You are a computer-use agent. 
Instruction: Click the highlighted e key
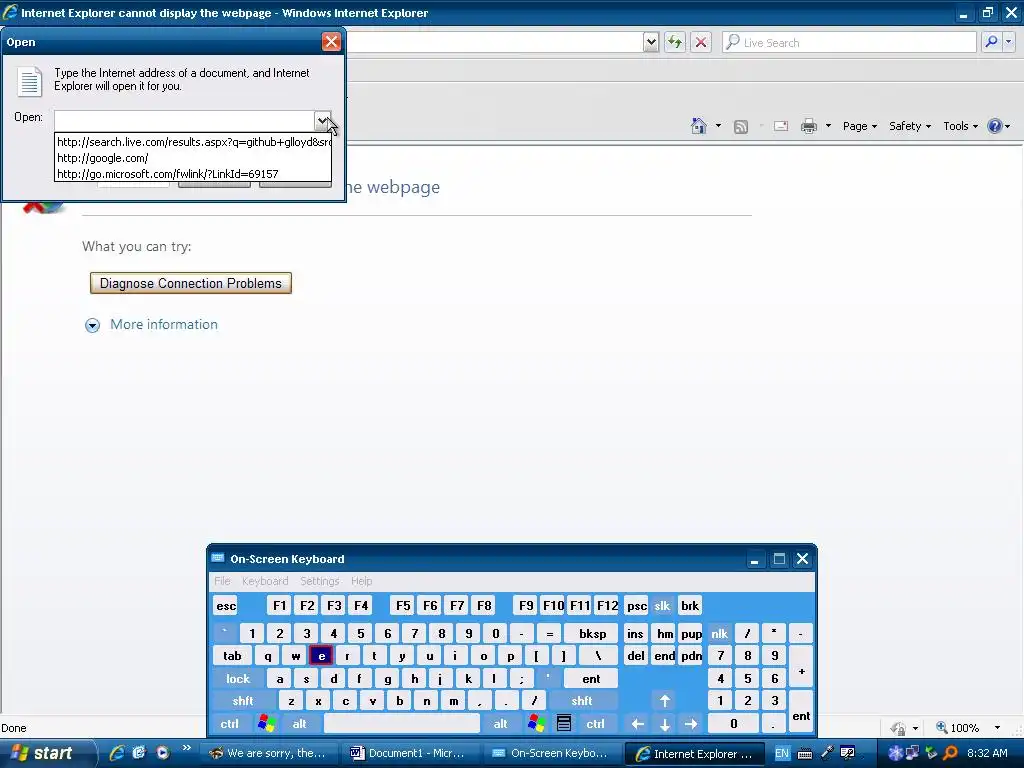321,656
